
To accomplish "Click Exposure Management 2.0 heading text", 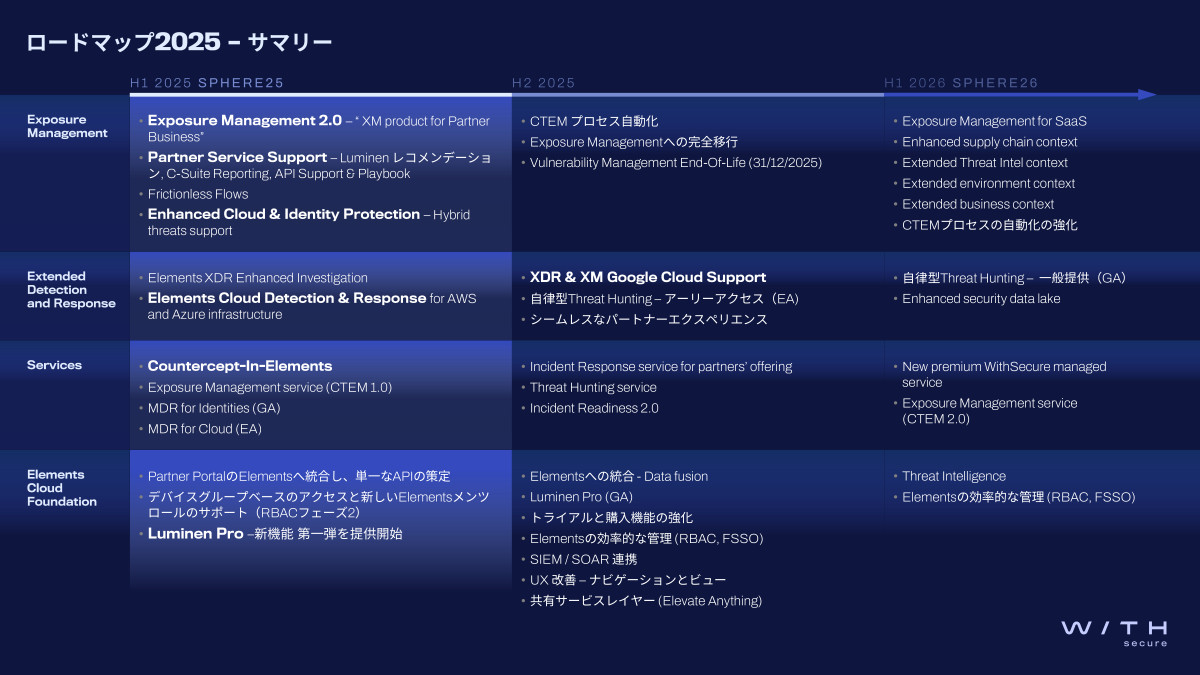I will pyautogui.click(x=245, y=120).
